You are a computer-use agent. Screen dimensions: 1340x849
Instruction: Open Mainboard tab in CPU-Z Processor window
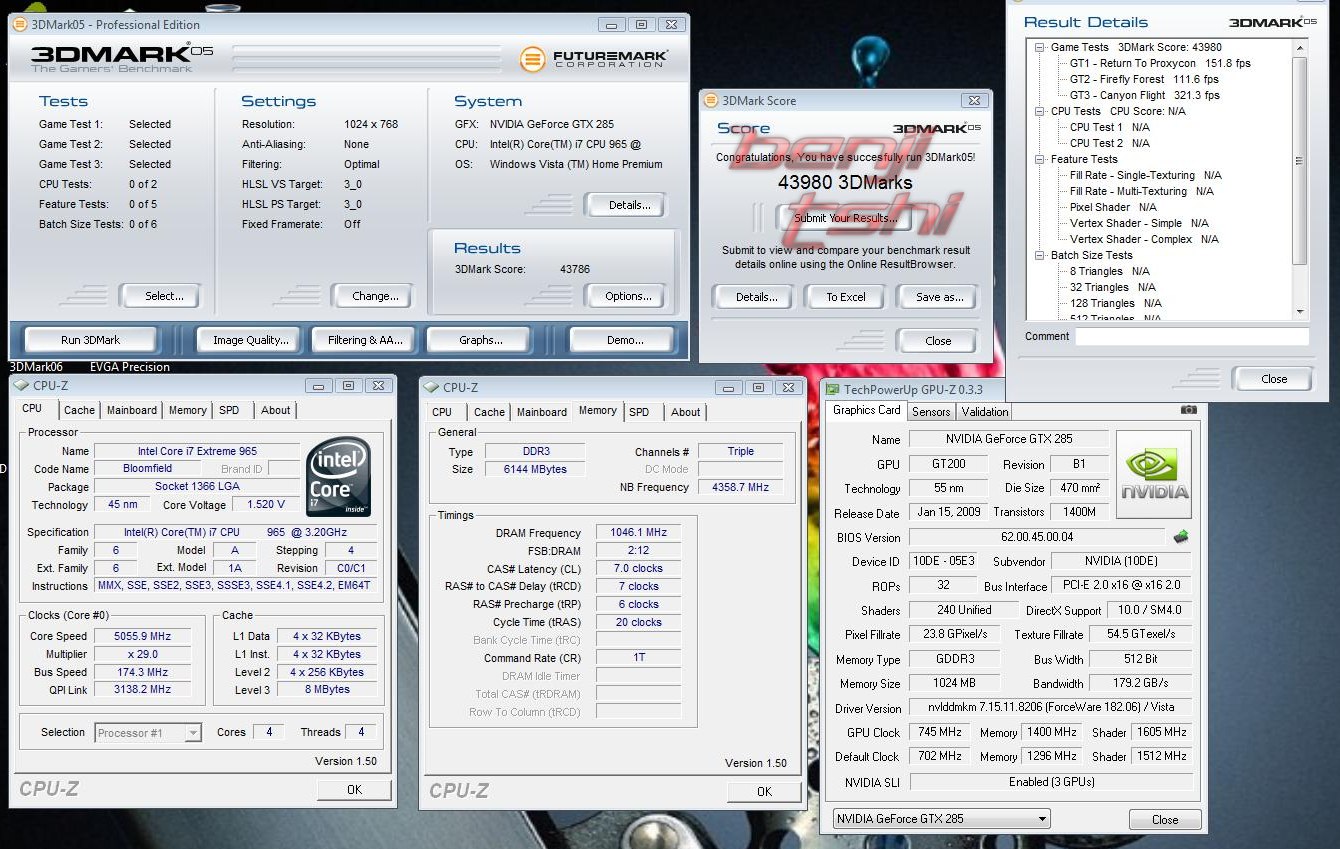pyautogui.click(x=132, y=410)
